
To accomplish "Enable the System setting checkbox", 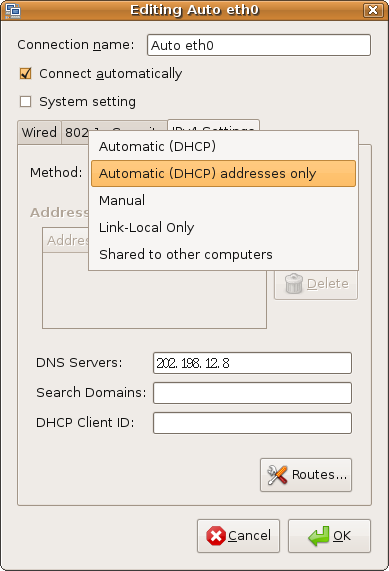I will (25, 102).
